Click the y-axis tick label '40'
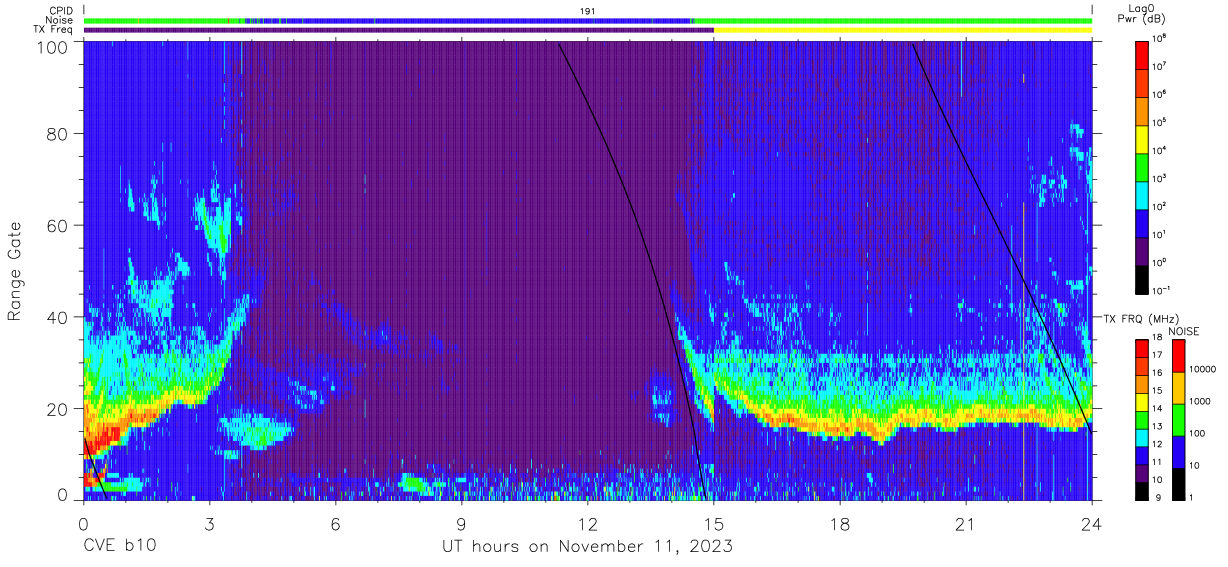The image size is (1228, 567). (x=57, y=317)
